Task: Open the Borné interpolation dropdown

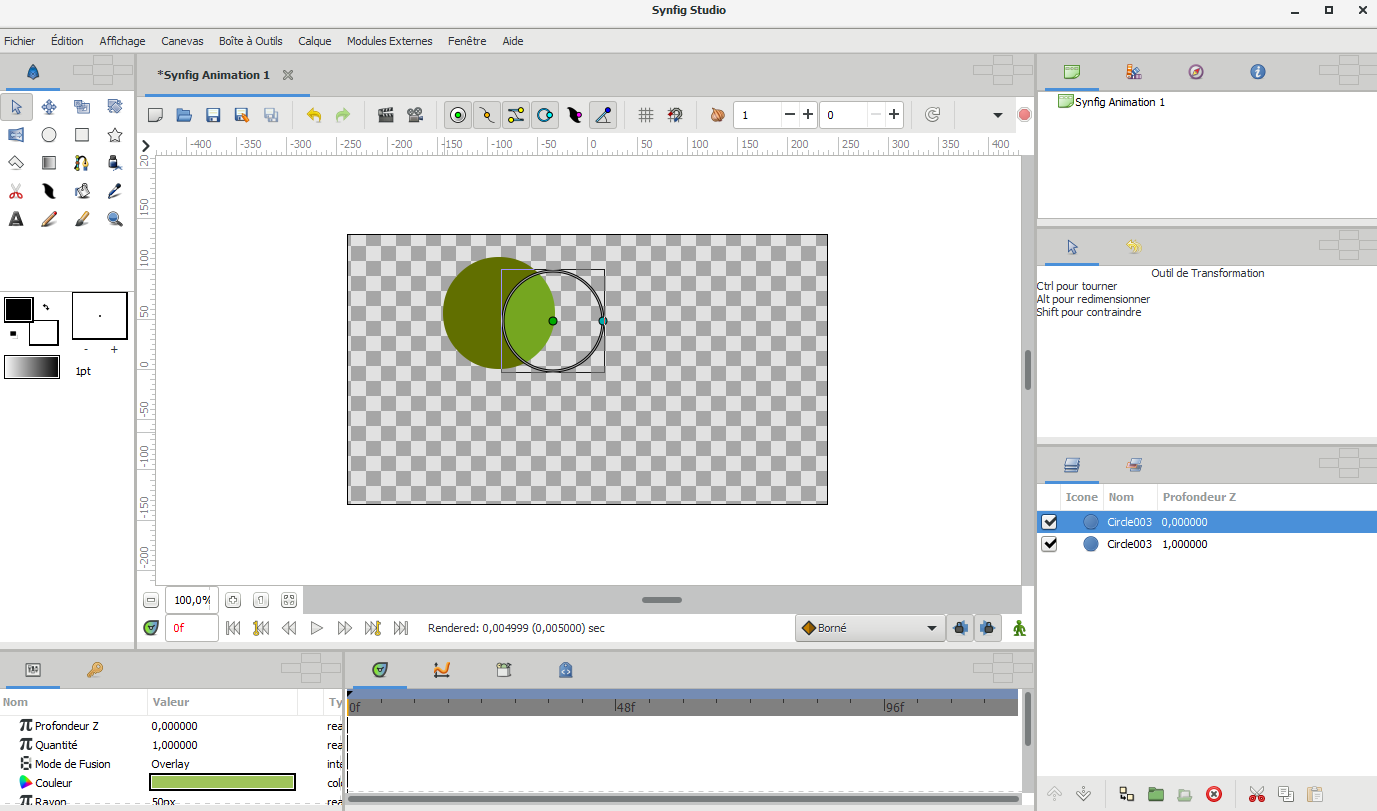Action: (x=868, y=628)
